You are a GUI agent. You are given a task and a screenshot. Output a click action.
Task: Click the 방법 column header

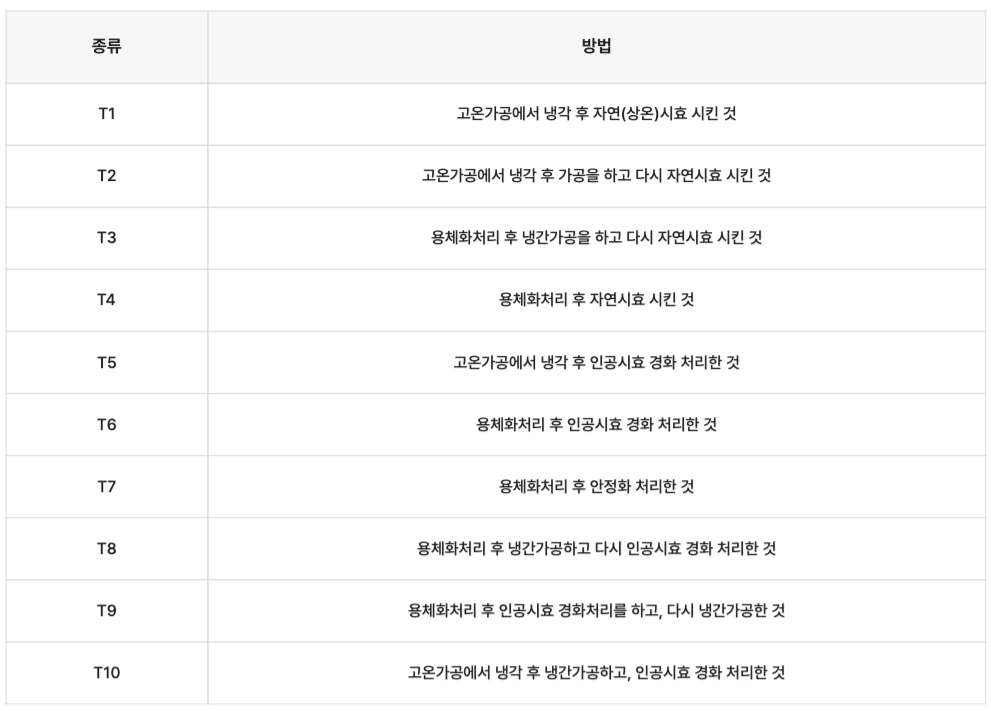pyautogui.click(x=596, y=46)
